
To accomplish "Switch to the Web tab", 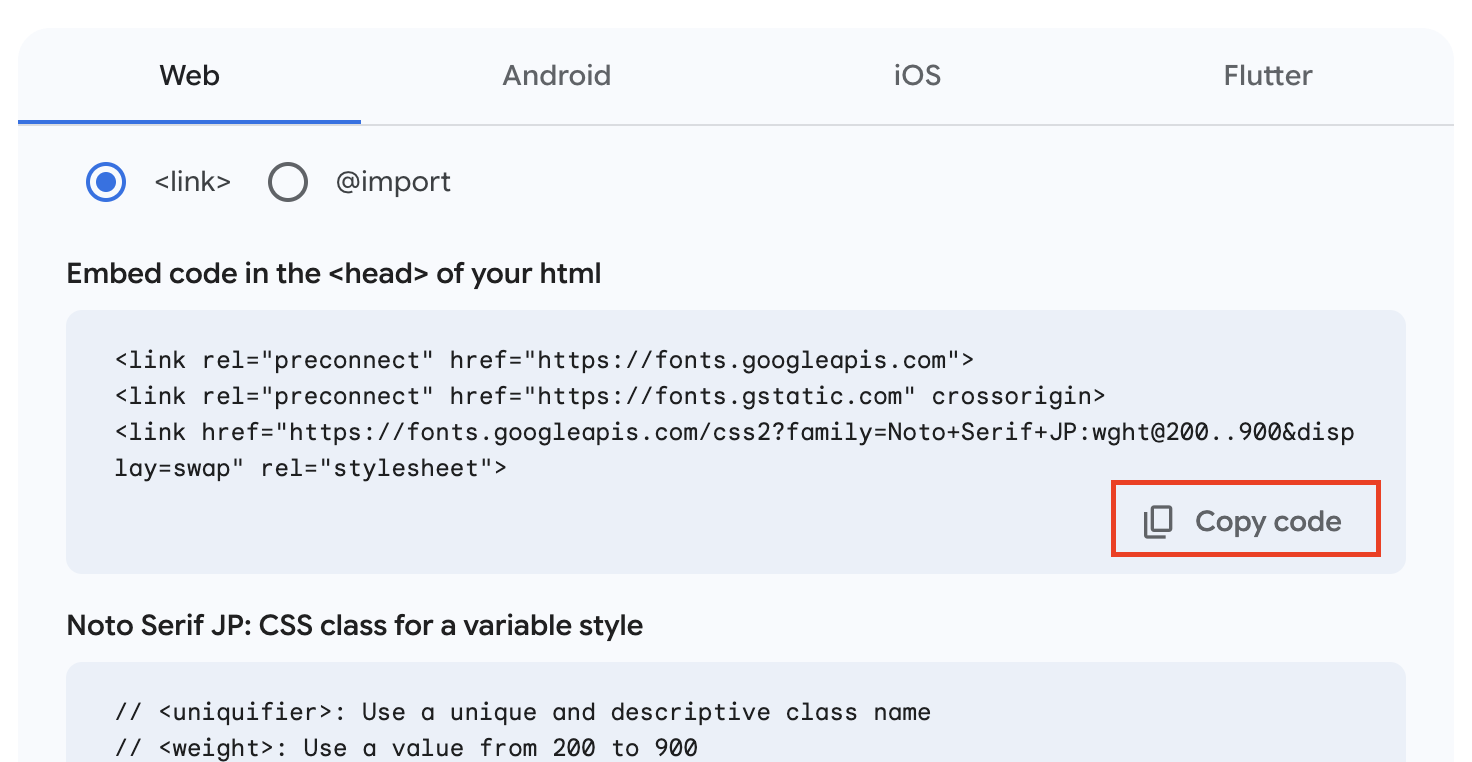I will pos(189,76).
